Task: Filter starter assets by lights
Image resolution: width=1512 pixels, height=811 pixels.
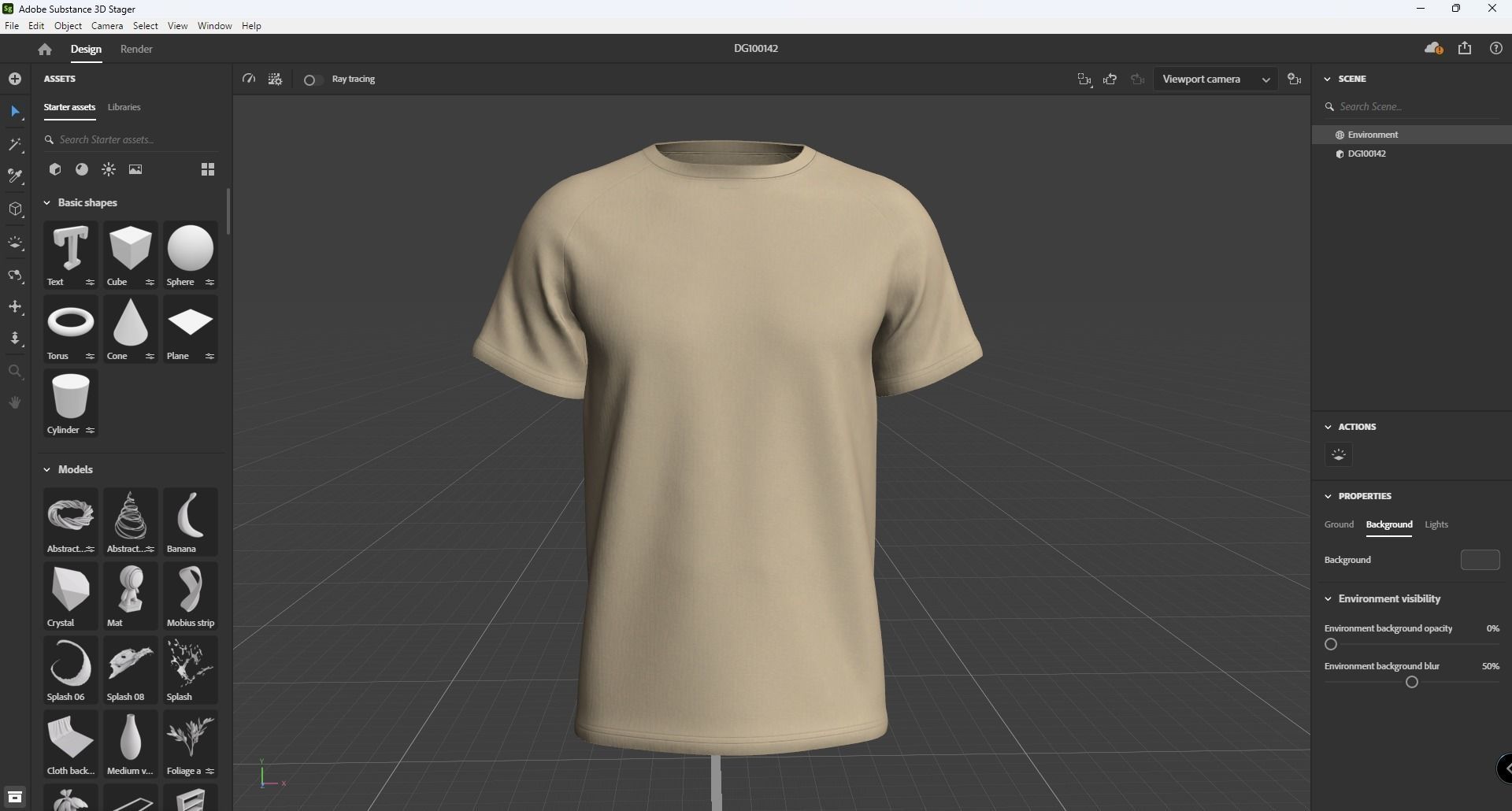Action: (109, 169)
